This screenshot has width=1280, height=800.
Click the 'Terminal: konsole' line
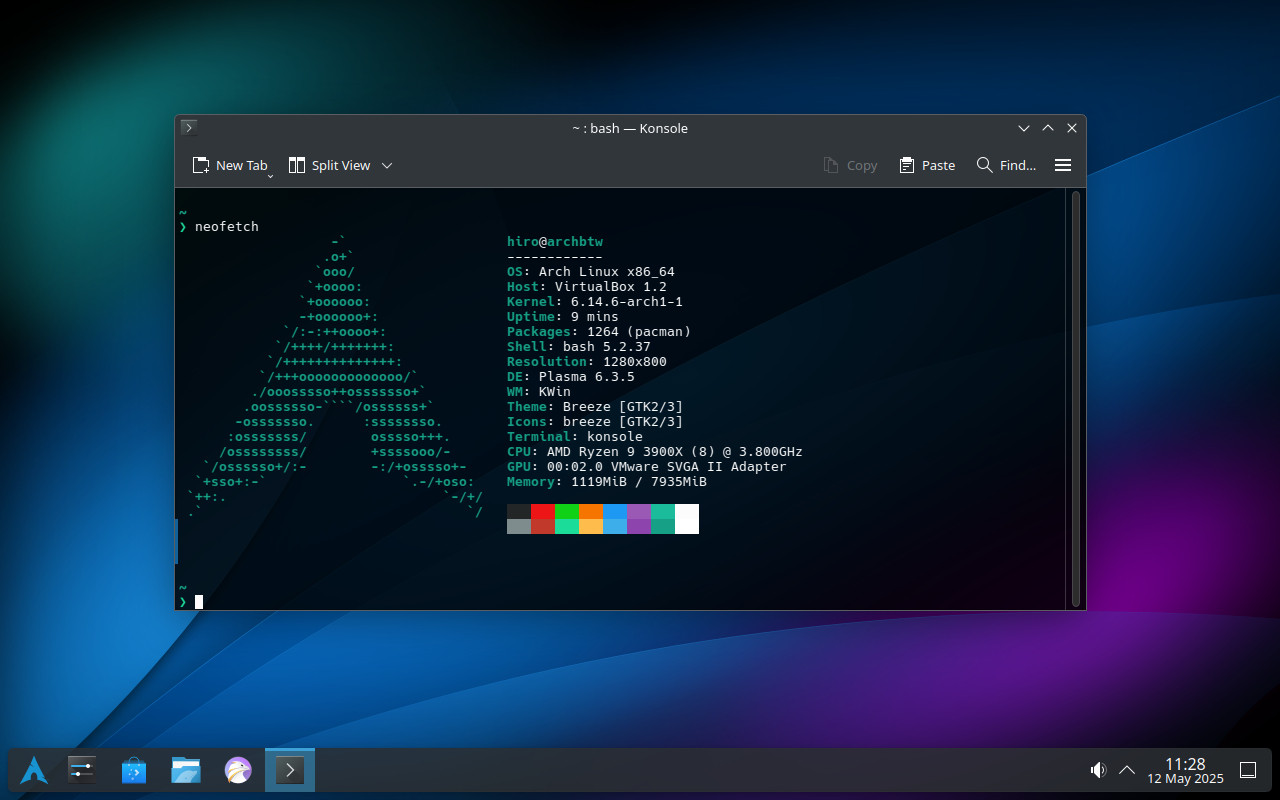[575, 437]
